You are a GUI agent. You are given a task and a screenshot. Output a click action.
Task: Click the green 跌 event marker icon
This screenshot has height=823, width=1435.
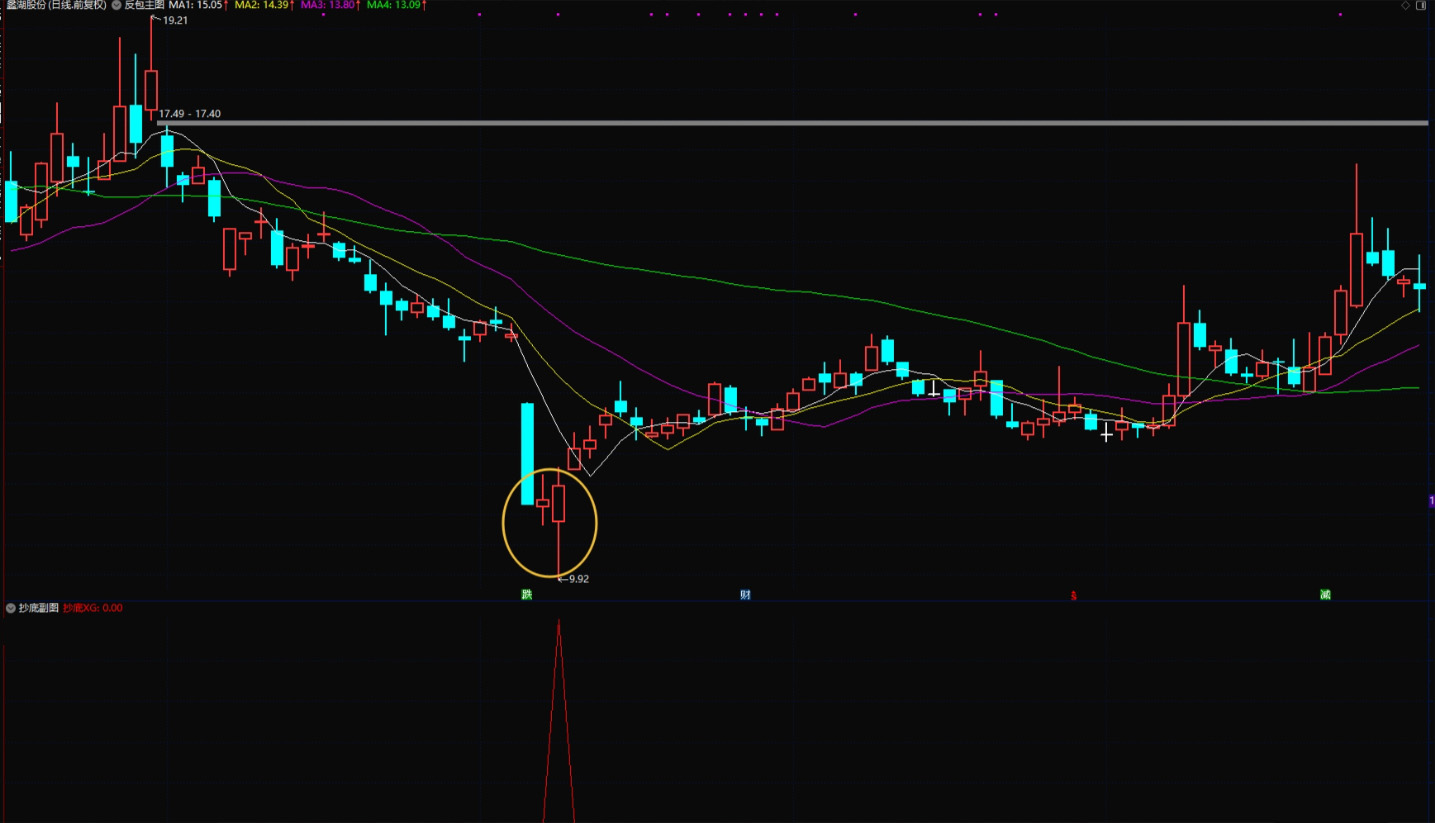pyautogui.click(x=526, y=595)
